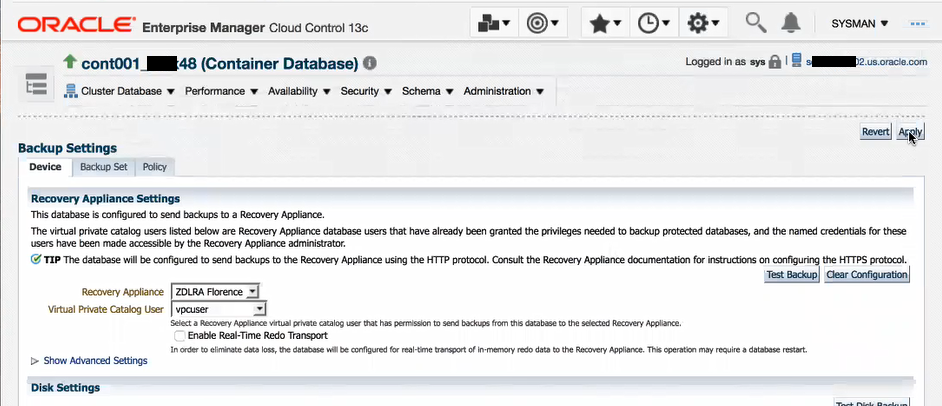Open the Targets menu icon
This screenshot has height=406, width=942.
click(x=542, y=23)
